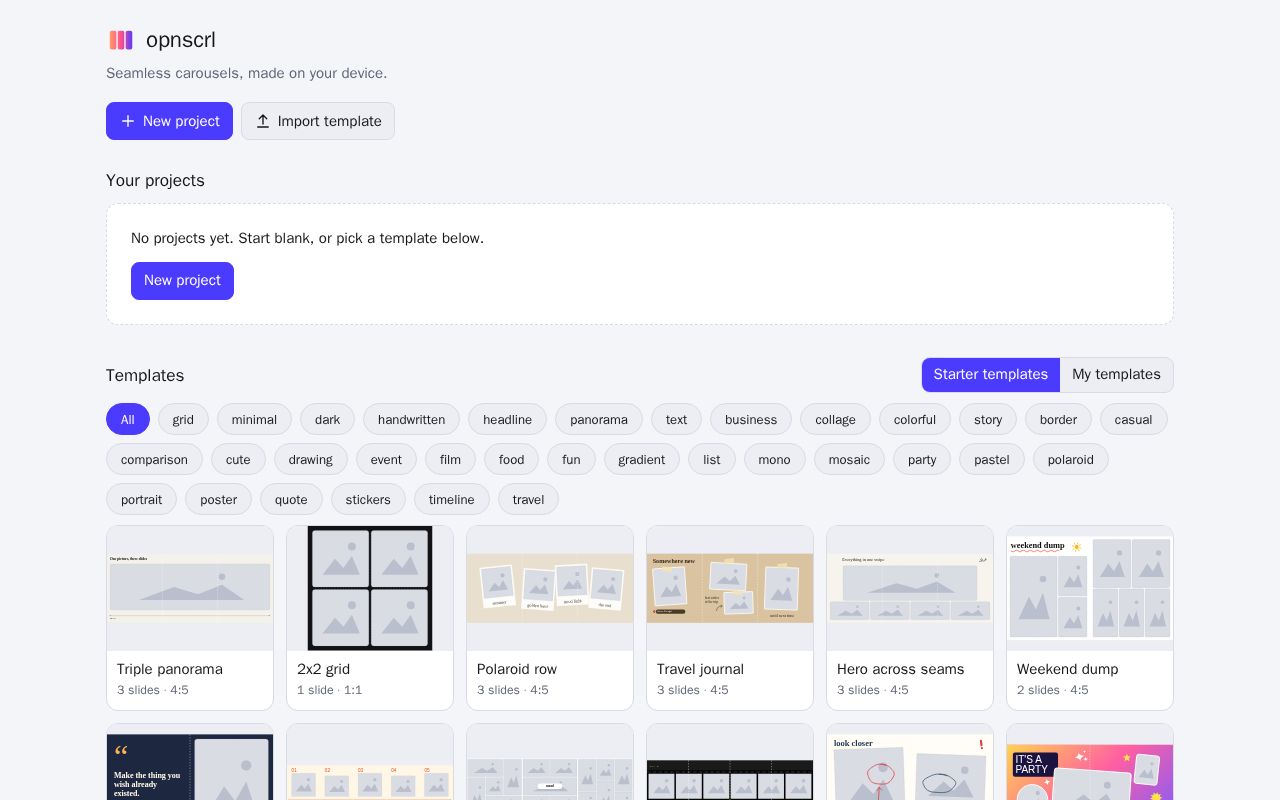Apply the pastel tag filter
Image resolution: width=1280 pixels, height=800 pixels.
(992, 459)
